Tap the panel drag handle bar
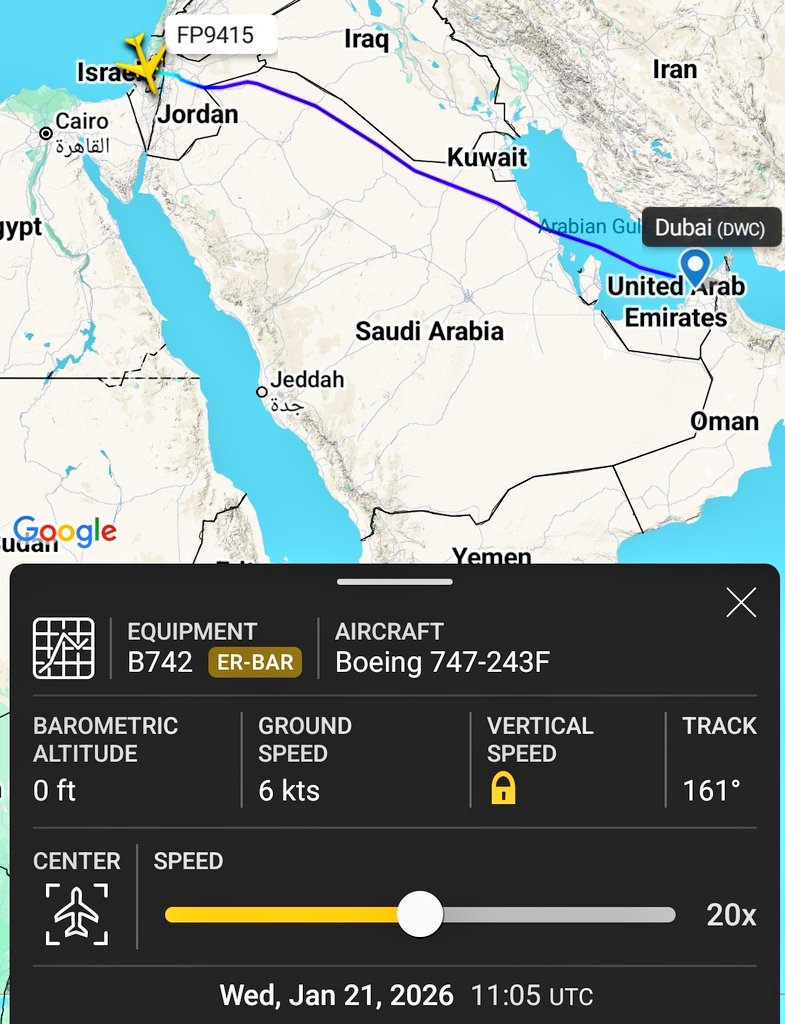 (x=394, y=581)
